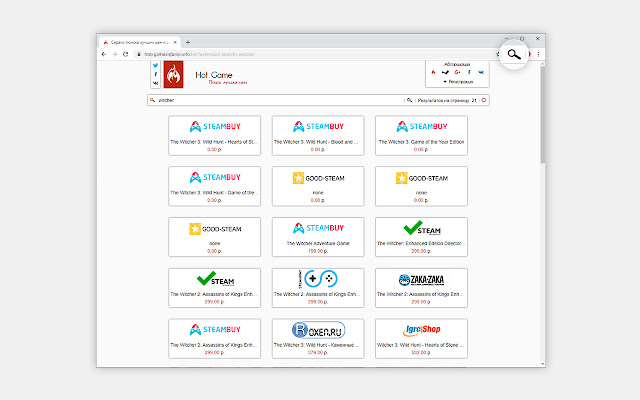This screenshot has height=400, width=640.
Task: Open the Chrome three-dot menu
Action: pos(538,54)
